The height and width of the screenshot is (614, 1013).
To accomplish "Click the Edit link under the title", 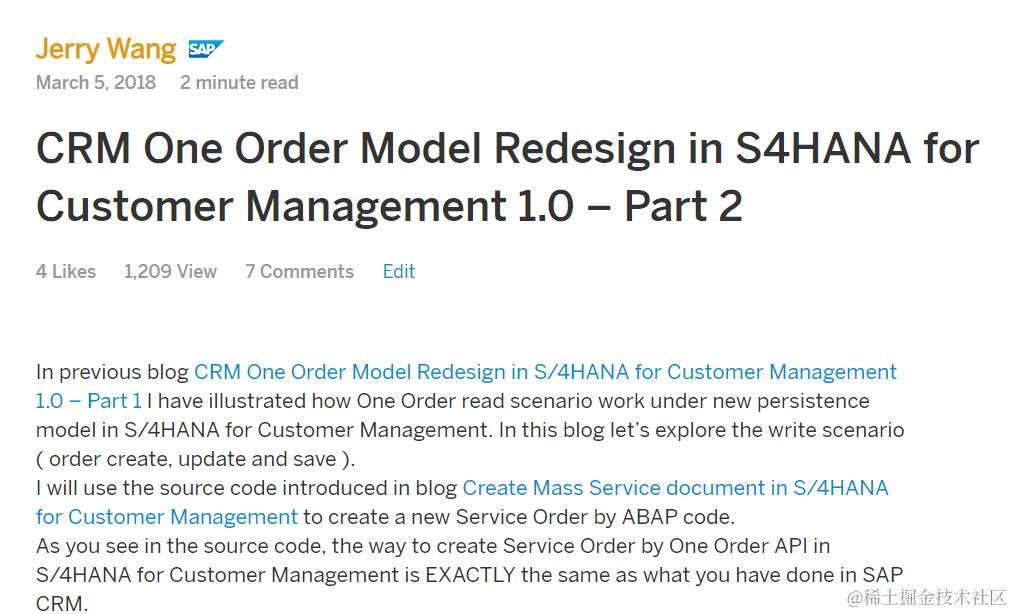I will [x=399, y=271].
